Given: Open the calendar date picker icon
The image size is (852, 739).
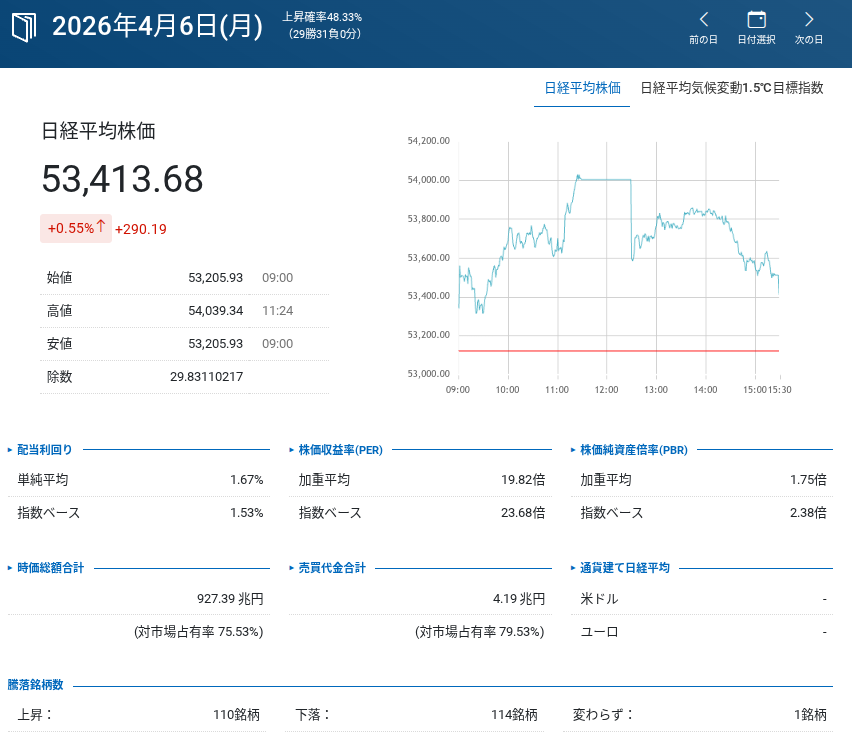Looking at the screenshot, I should point(756,19).
